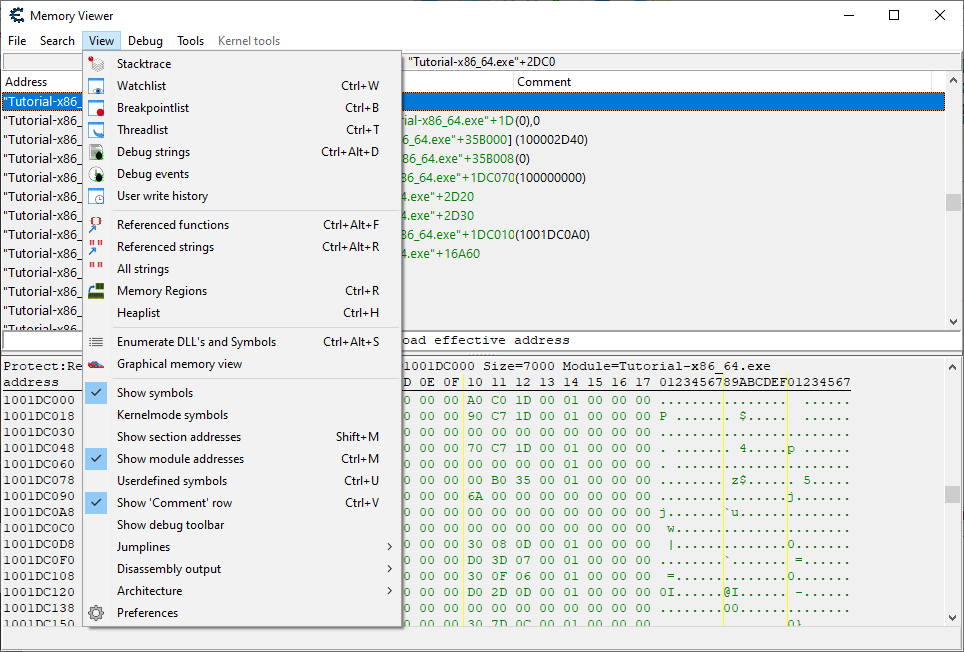964x652 pixels.
Task: Click the Watchlist icon in View menu
Action: 97,86
